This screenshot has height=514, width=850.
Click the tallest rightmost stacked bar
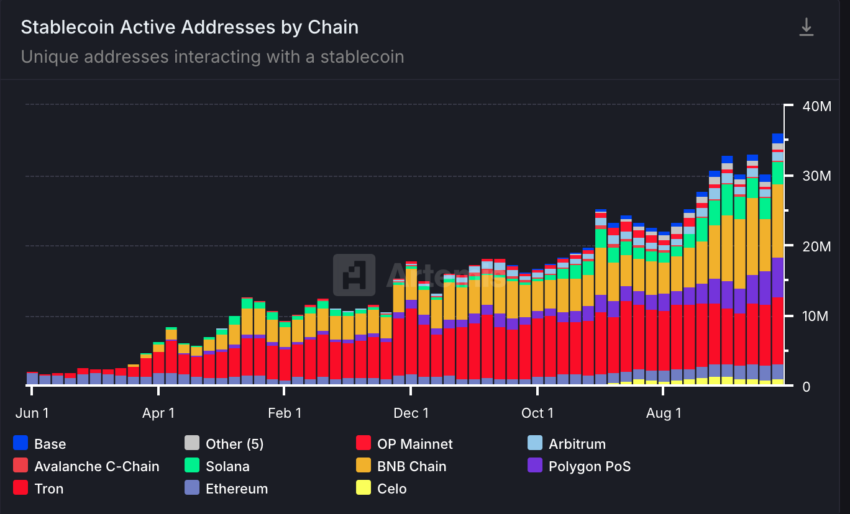(x=778, y=259)
